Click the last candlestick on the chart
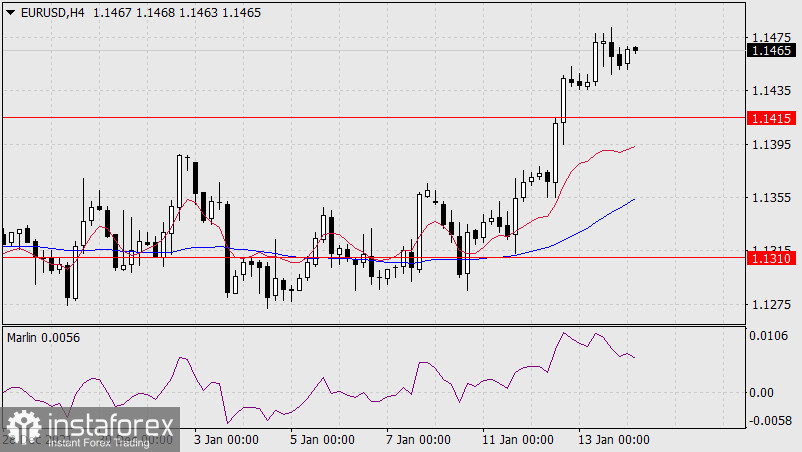The height and width of the screenshot is (452, 802). [636, 49]
